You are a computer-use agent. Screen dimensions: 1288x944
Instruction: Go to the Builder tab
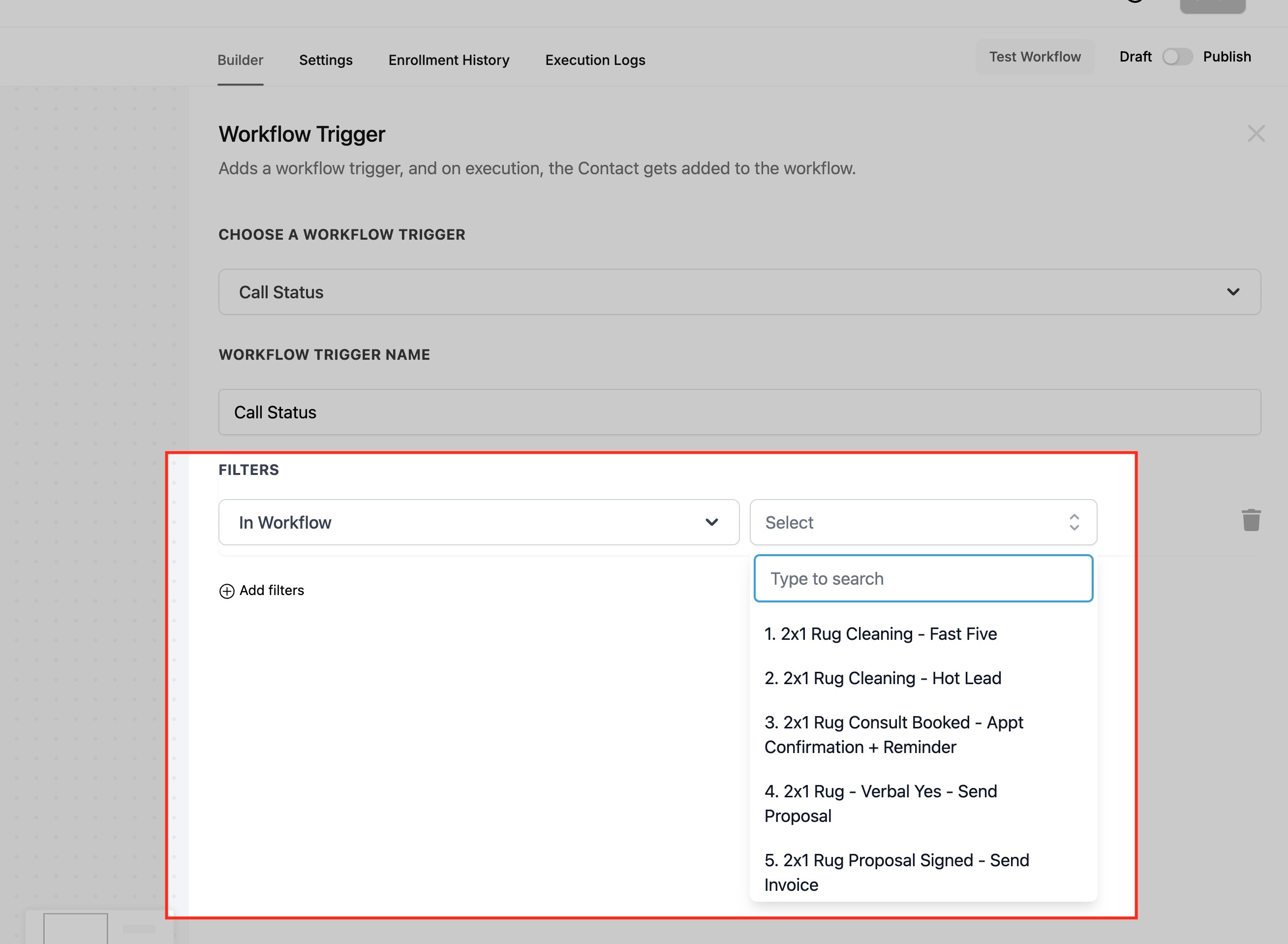(x=240, y=60)
